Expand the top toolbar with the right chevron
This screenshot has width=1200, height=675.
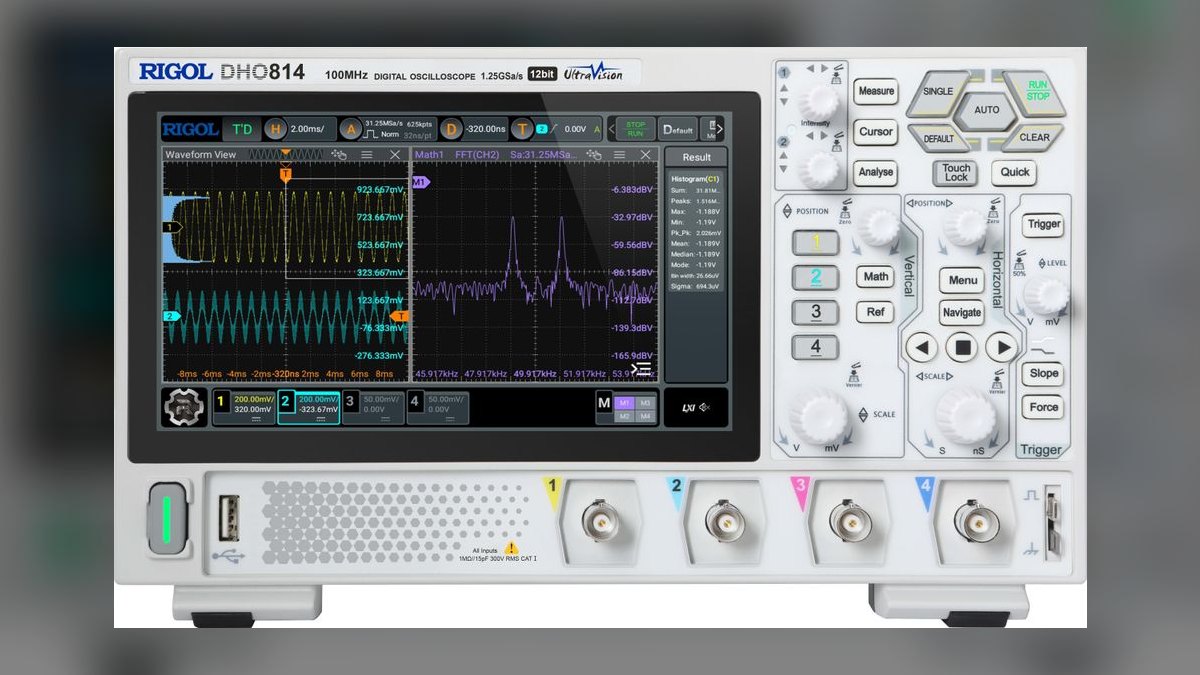(x=719, y=129)
